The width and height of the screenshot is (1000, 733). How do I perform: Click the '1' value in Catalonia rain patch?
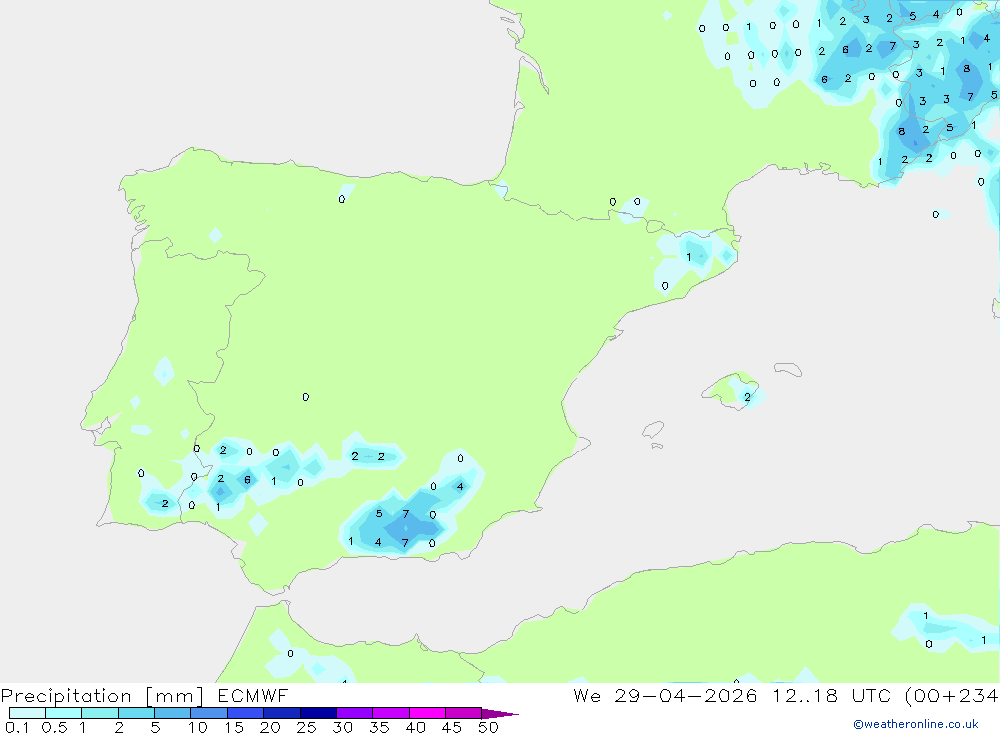coord(688,257)
